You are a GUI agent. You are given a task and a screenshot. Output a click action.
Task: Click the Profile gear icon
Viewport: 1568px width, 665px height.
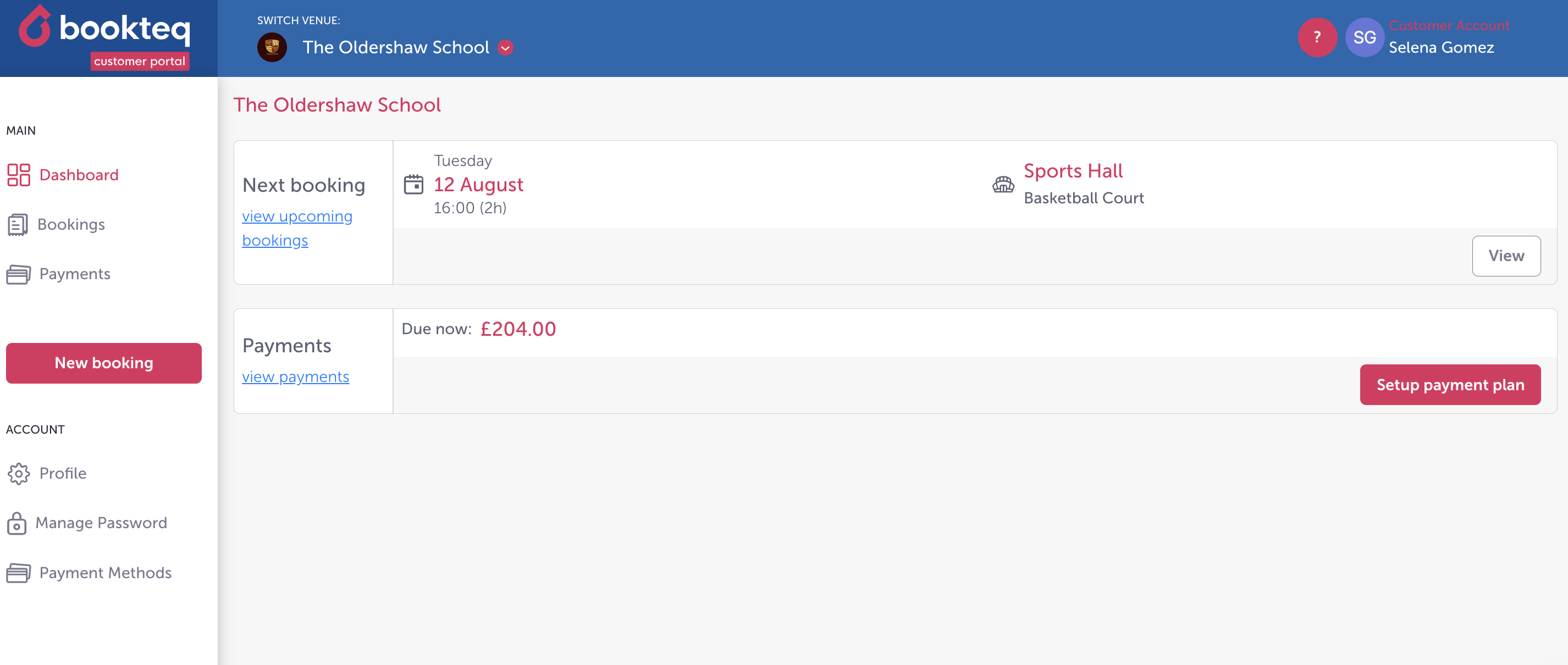coord(18,473)
